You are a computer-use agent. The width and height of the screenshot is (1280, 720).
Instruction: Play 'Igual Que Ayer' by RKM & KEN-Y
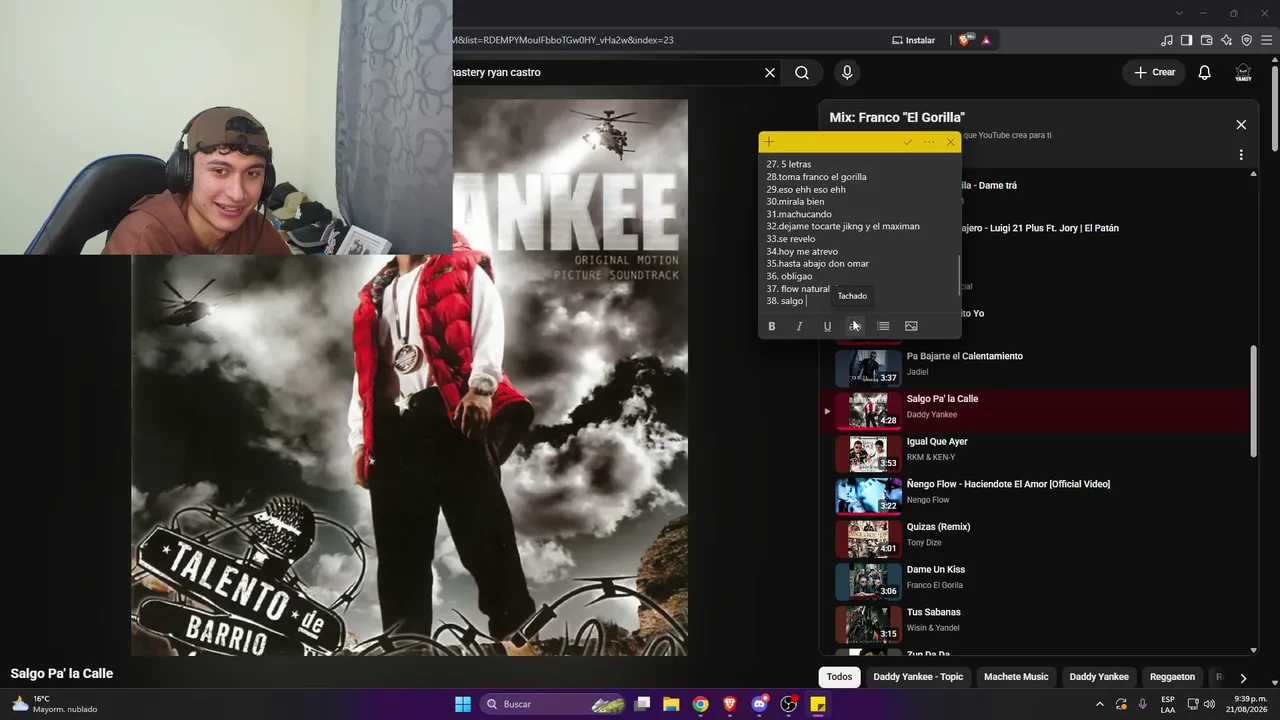pos(1035,453)
